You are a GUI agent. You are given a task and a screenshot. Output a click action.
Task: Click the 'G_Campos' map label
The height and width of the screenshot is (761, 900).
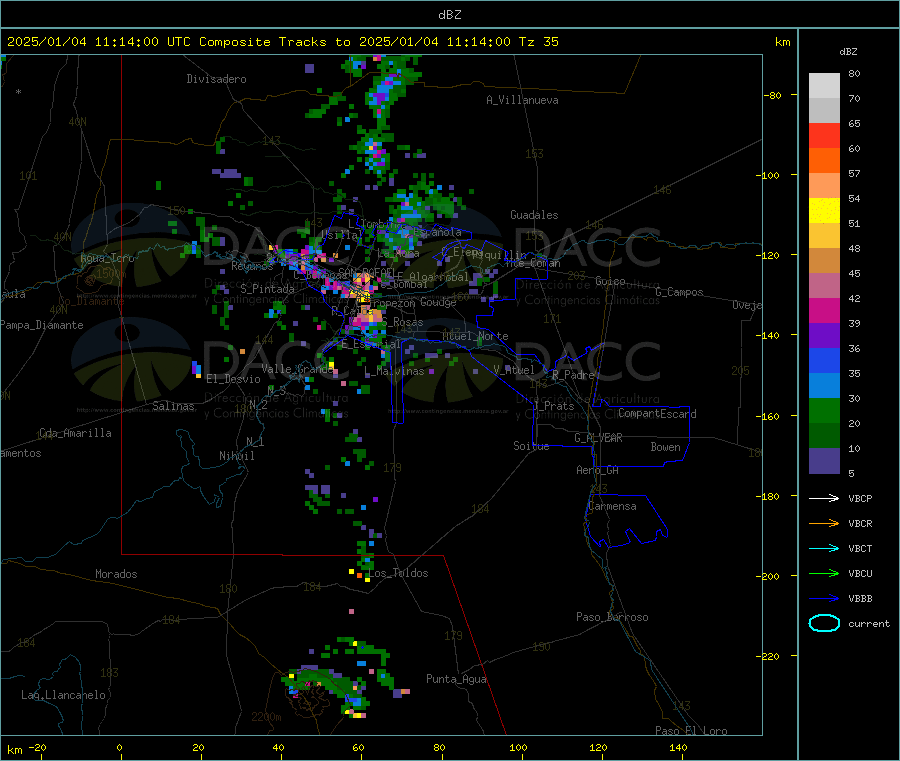[680, 292]
